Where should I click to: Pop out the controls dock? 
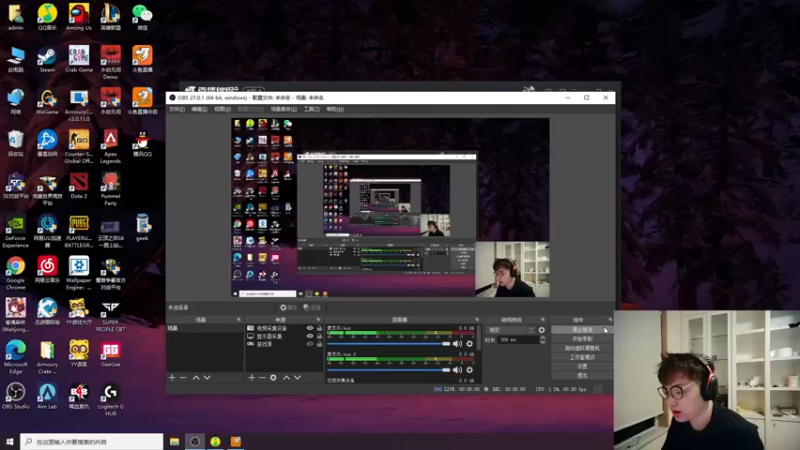point(610,320)
